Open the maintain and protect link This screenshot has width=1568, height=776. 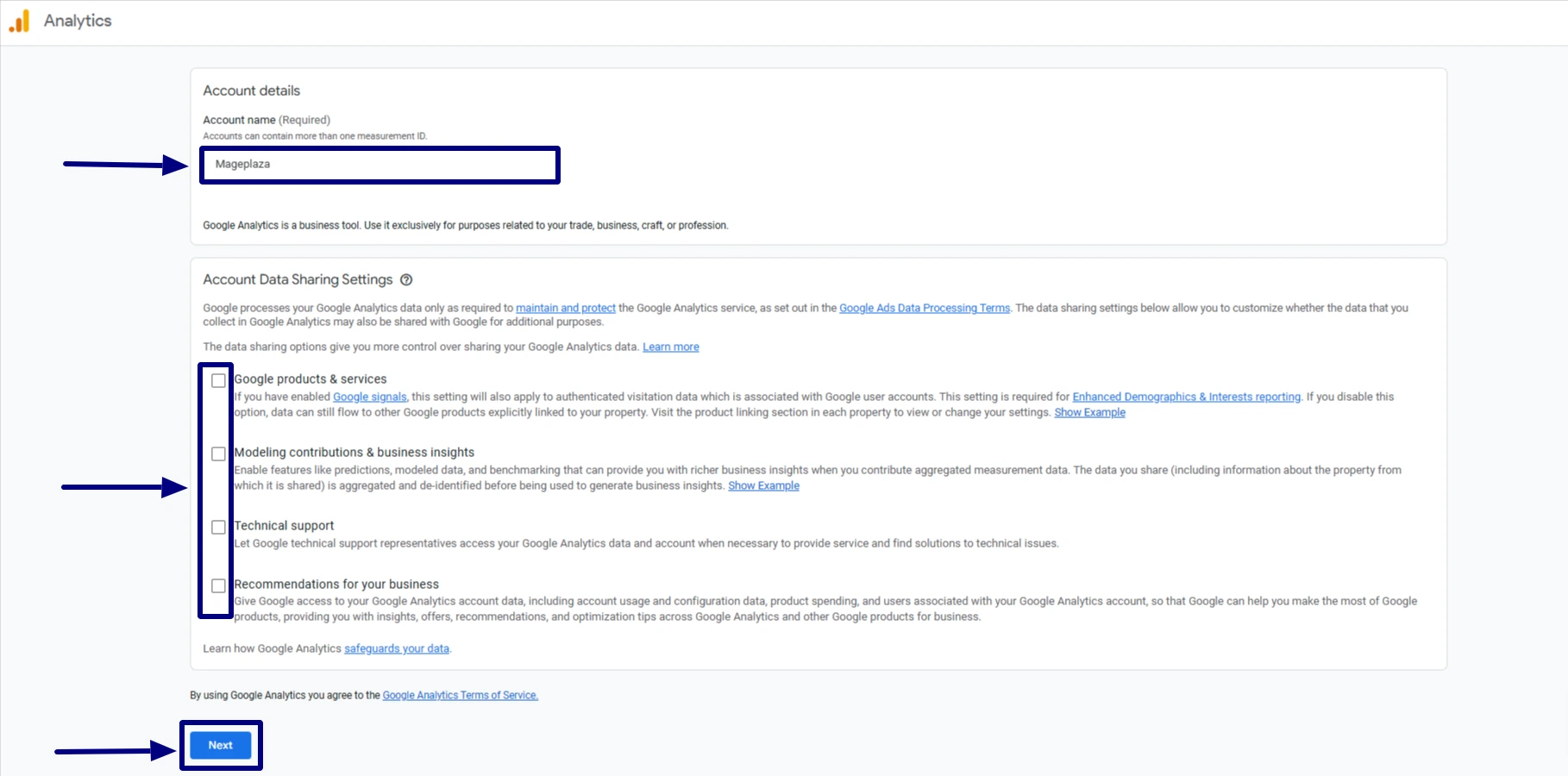coord(566,308)
